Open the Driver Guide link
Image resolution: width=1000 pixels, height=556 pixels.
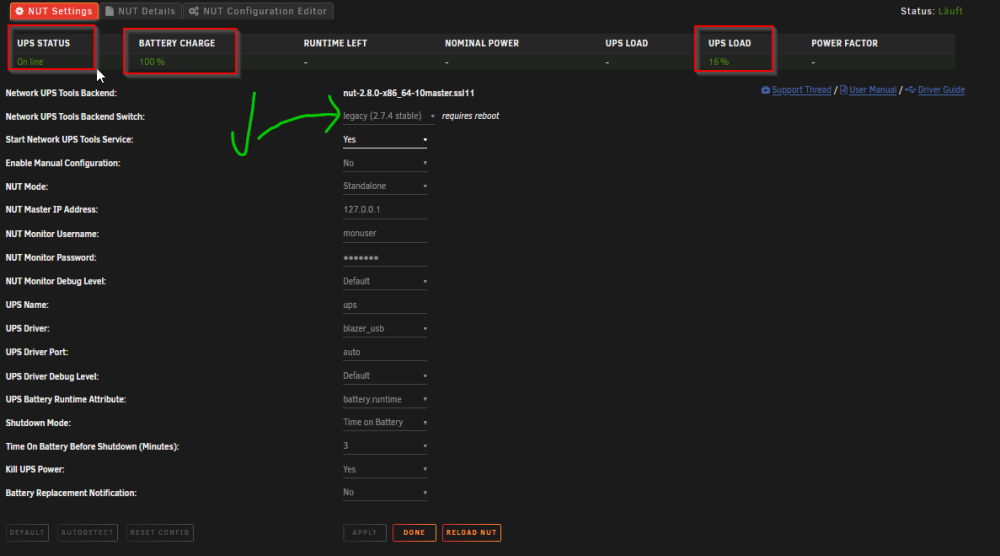pos(941,90)
